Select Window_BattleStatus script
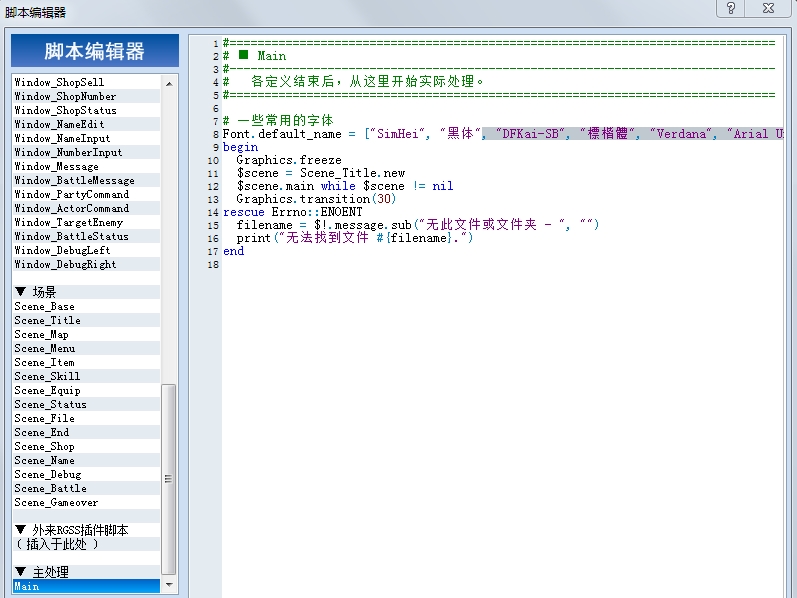Image resolution: width=797 pixels, height=598 pixels. point(86,236)
